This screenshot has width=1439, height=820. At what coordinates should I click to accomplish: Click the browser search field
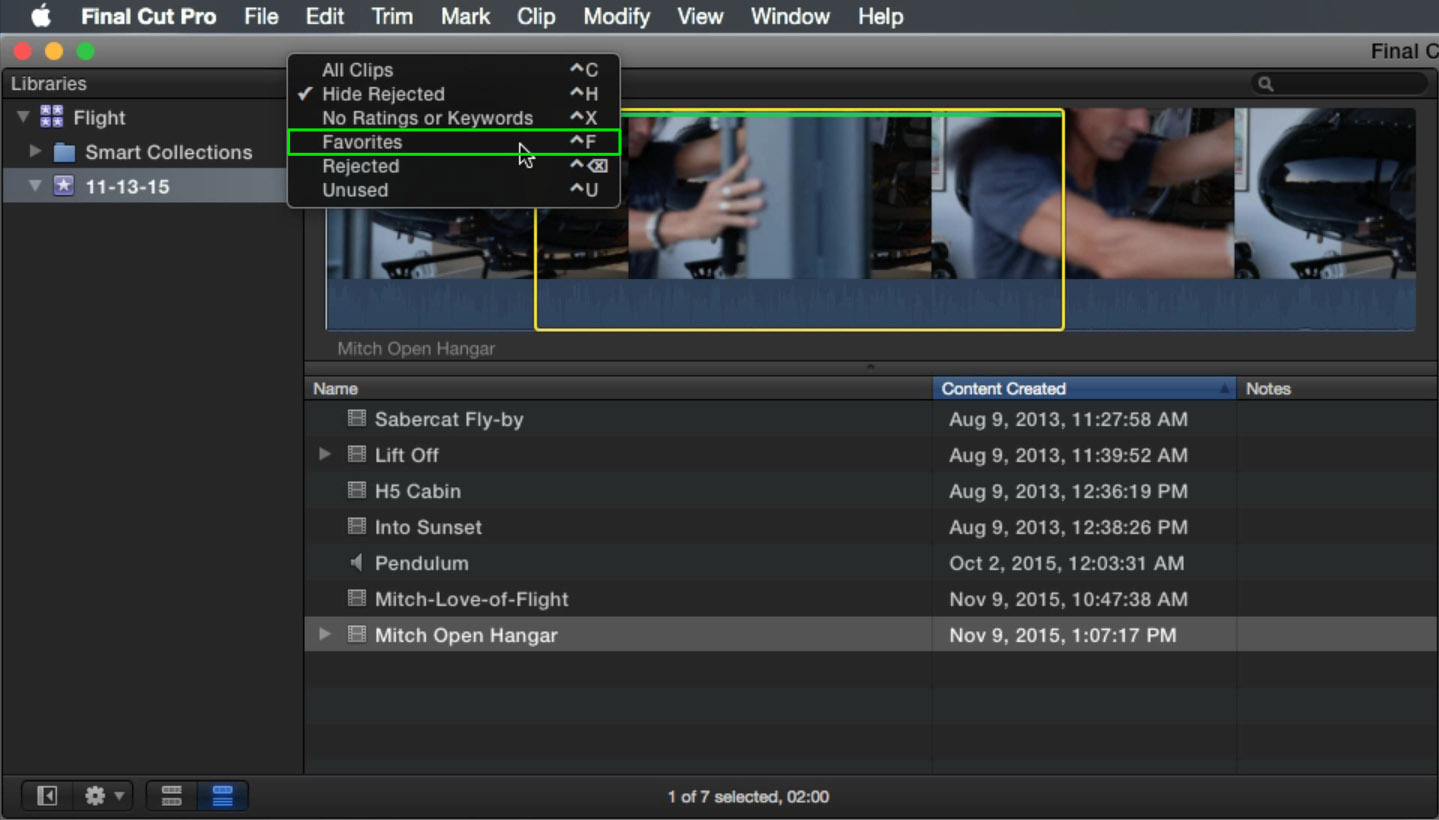click(x=1339, y=84)
